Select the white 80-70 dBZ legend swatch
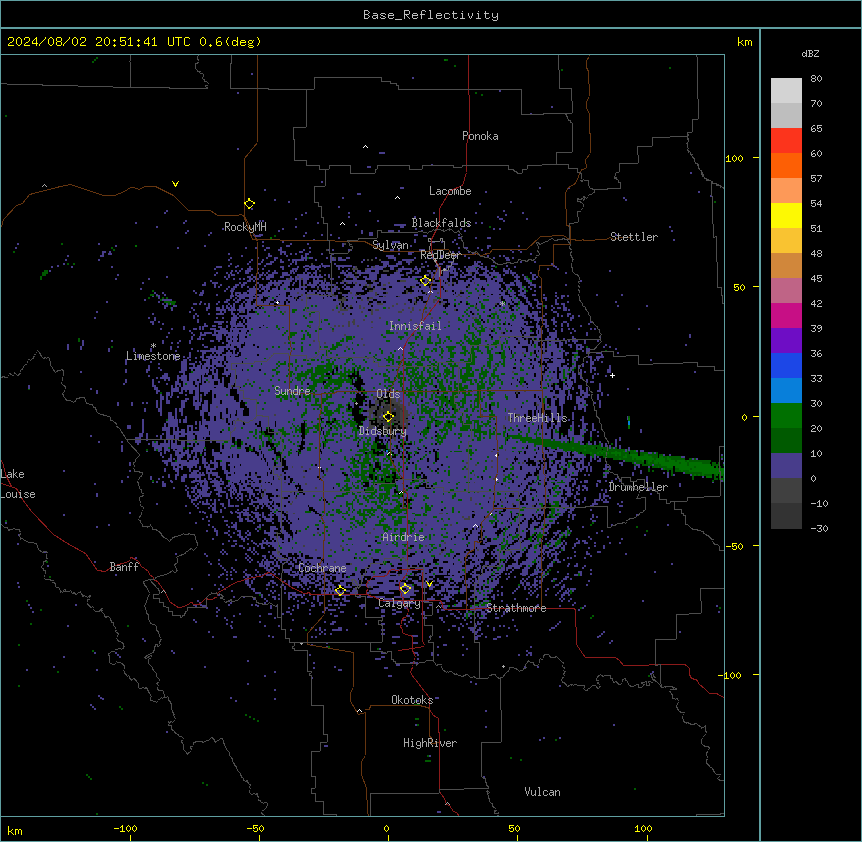Image resolution: width=862 pixels, height=842 pixels. pyautogui.click(x=786, y=91)
